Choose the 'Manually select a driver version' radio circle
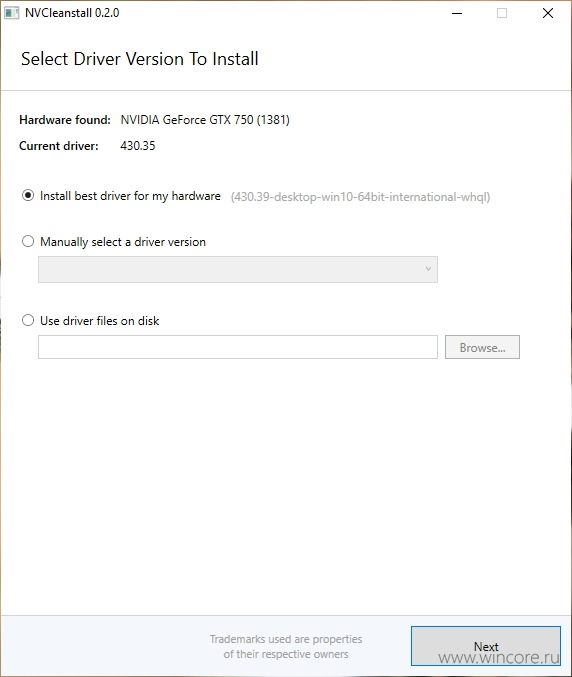Viewport: 572px width, 677px height. [28, 241]
